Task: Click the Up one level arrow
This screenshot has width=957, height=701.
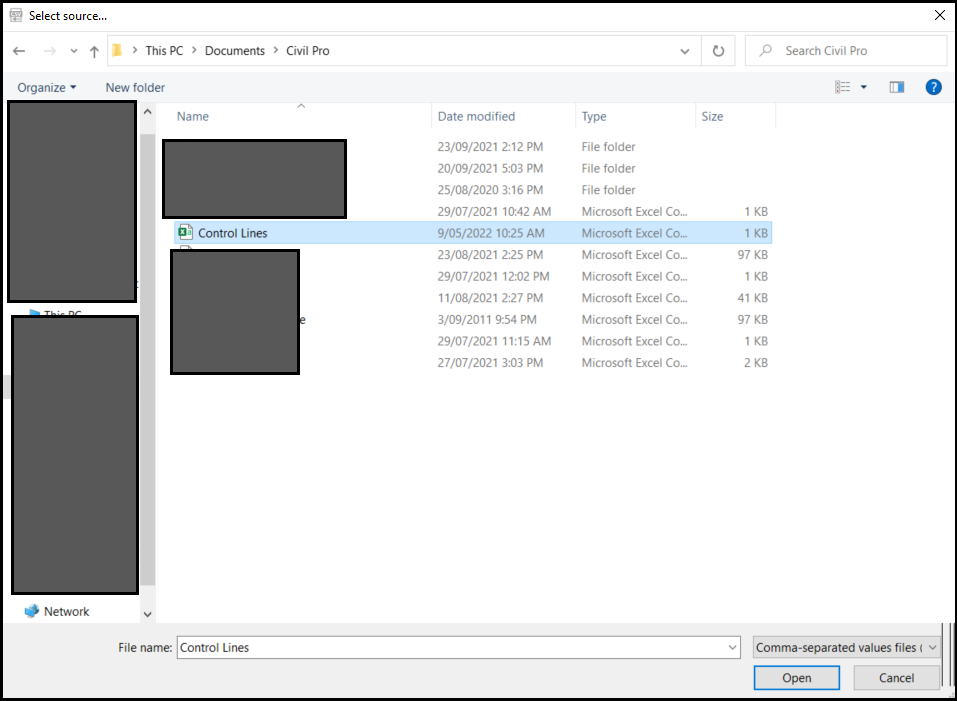Action: tap(94, 51)
